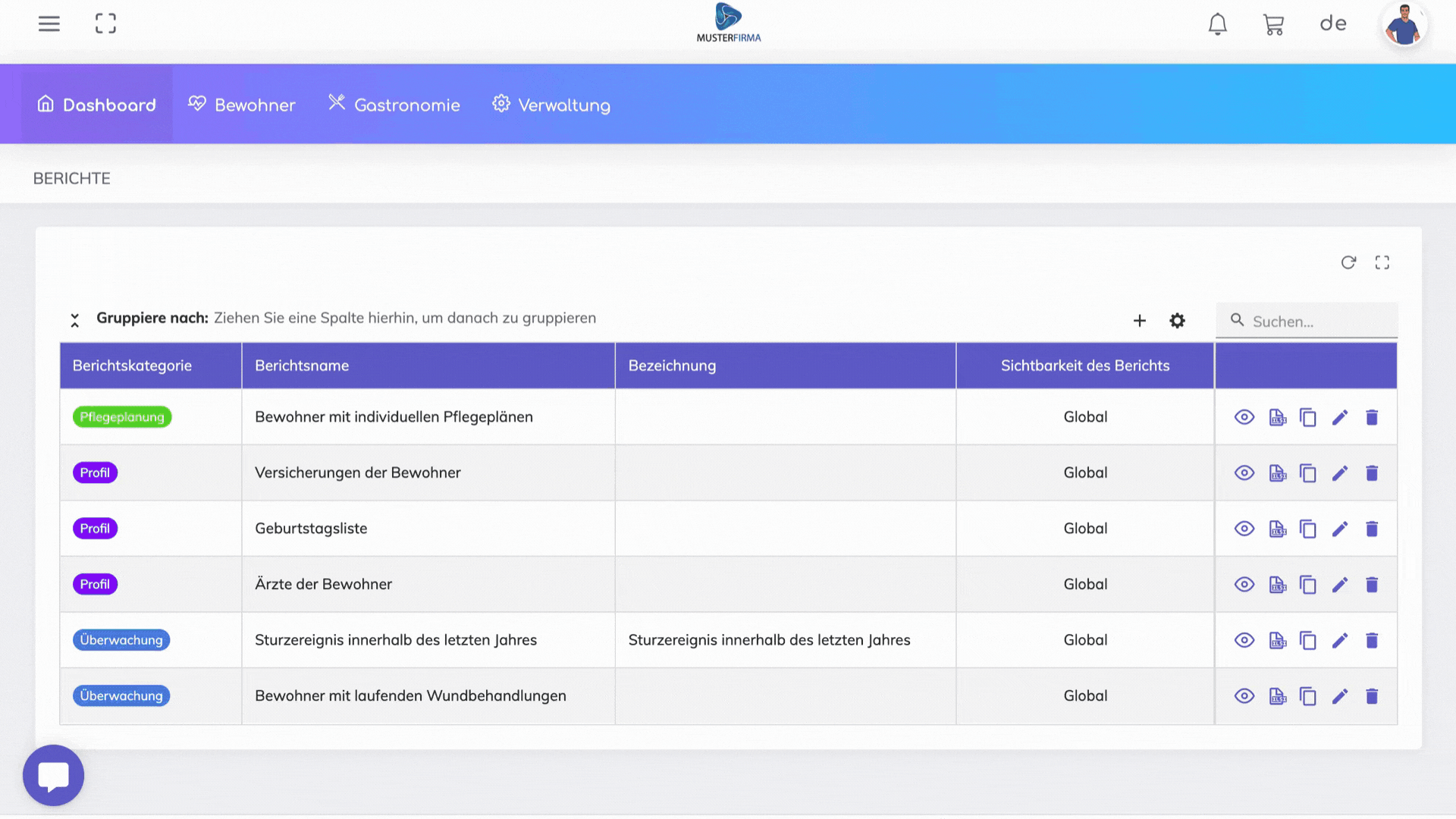Open the shopping cart
The height and width of the screenshot is (819, 1456).
[1273, 24]
